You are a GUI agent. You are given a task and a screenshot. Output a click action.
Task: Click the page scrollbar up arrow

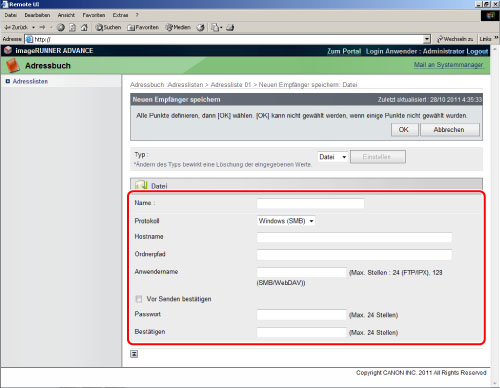tap(495, 49)
